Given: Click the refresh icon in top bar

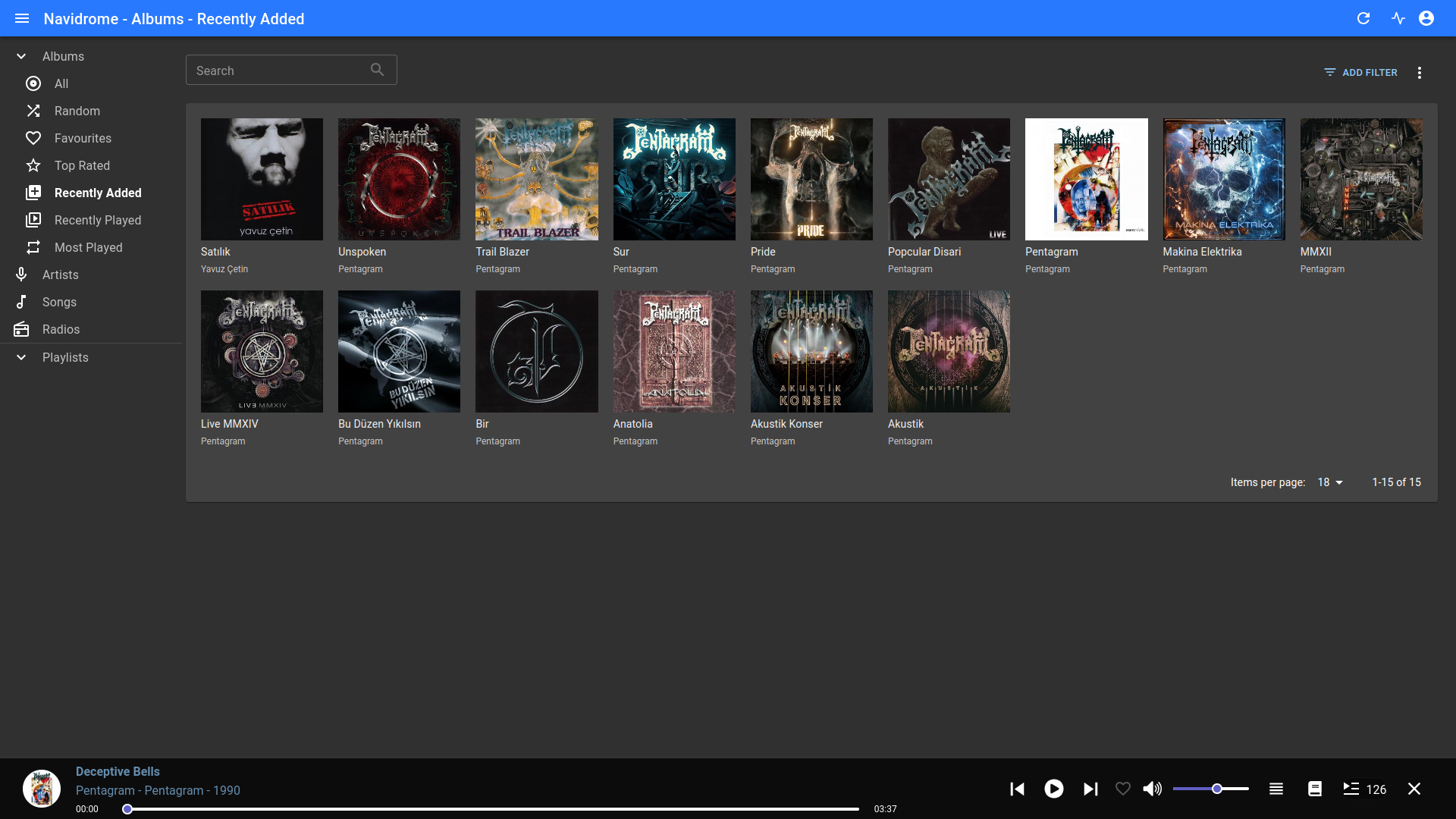Looking at the screenshot, I should [x=1363, y=18].
